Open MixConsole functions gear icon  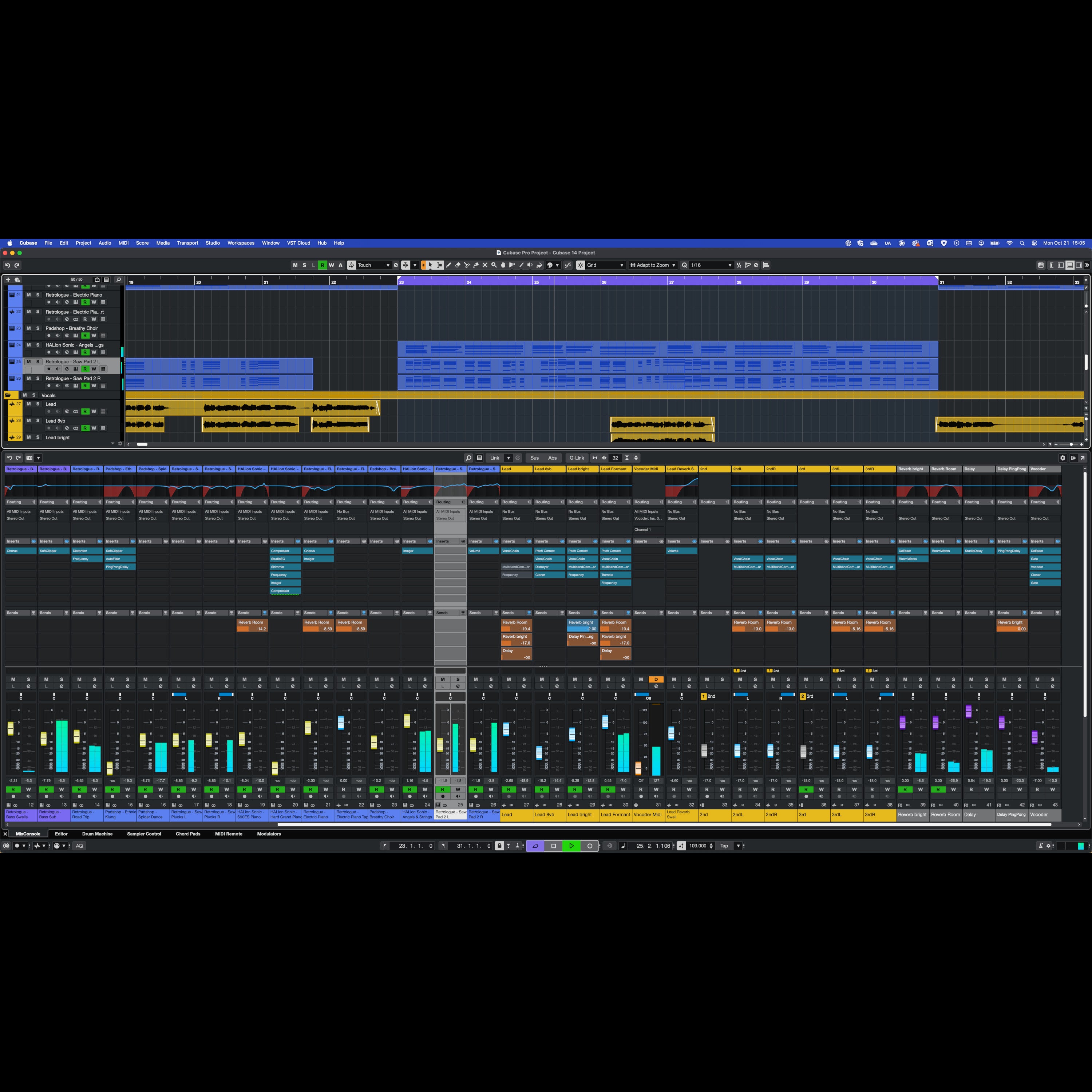[1063, 458]
